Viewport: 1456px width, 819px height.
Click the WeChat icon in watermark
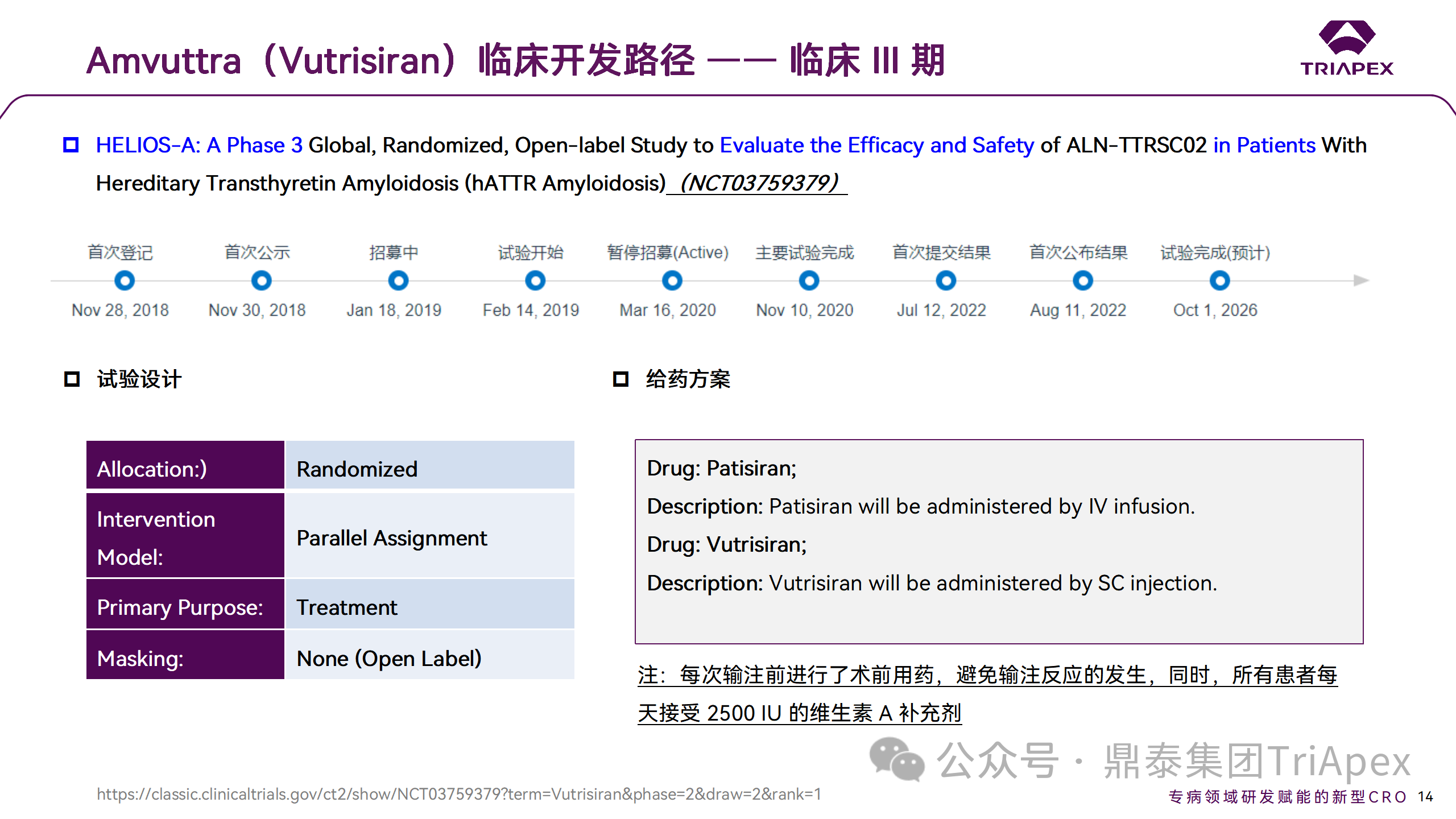point(896,759)
